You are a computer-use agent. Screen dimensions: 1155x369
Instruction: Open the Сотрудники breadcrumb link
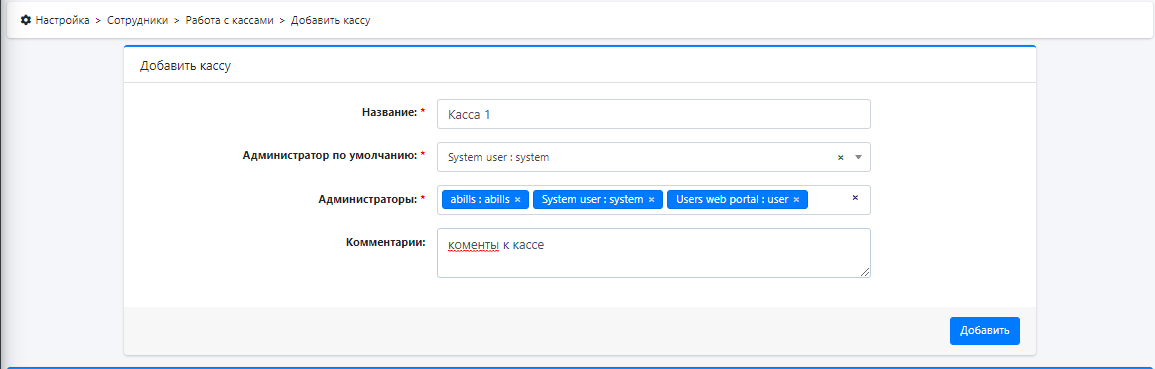point(138,21)
